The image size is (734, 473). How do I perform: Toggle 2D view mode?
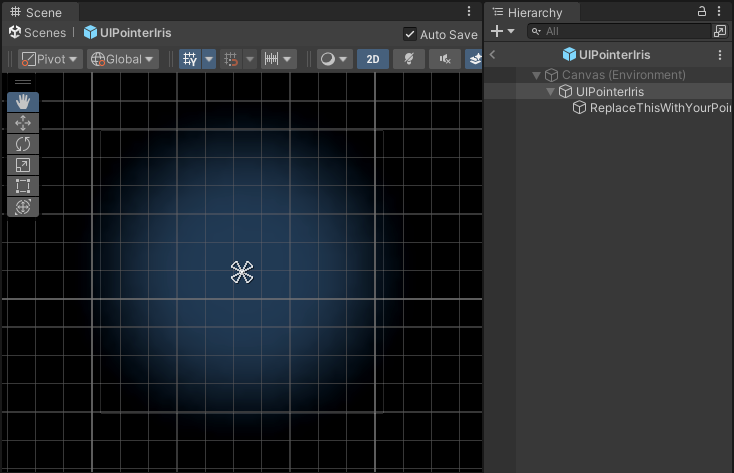point(373,59)
